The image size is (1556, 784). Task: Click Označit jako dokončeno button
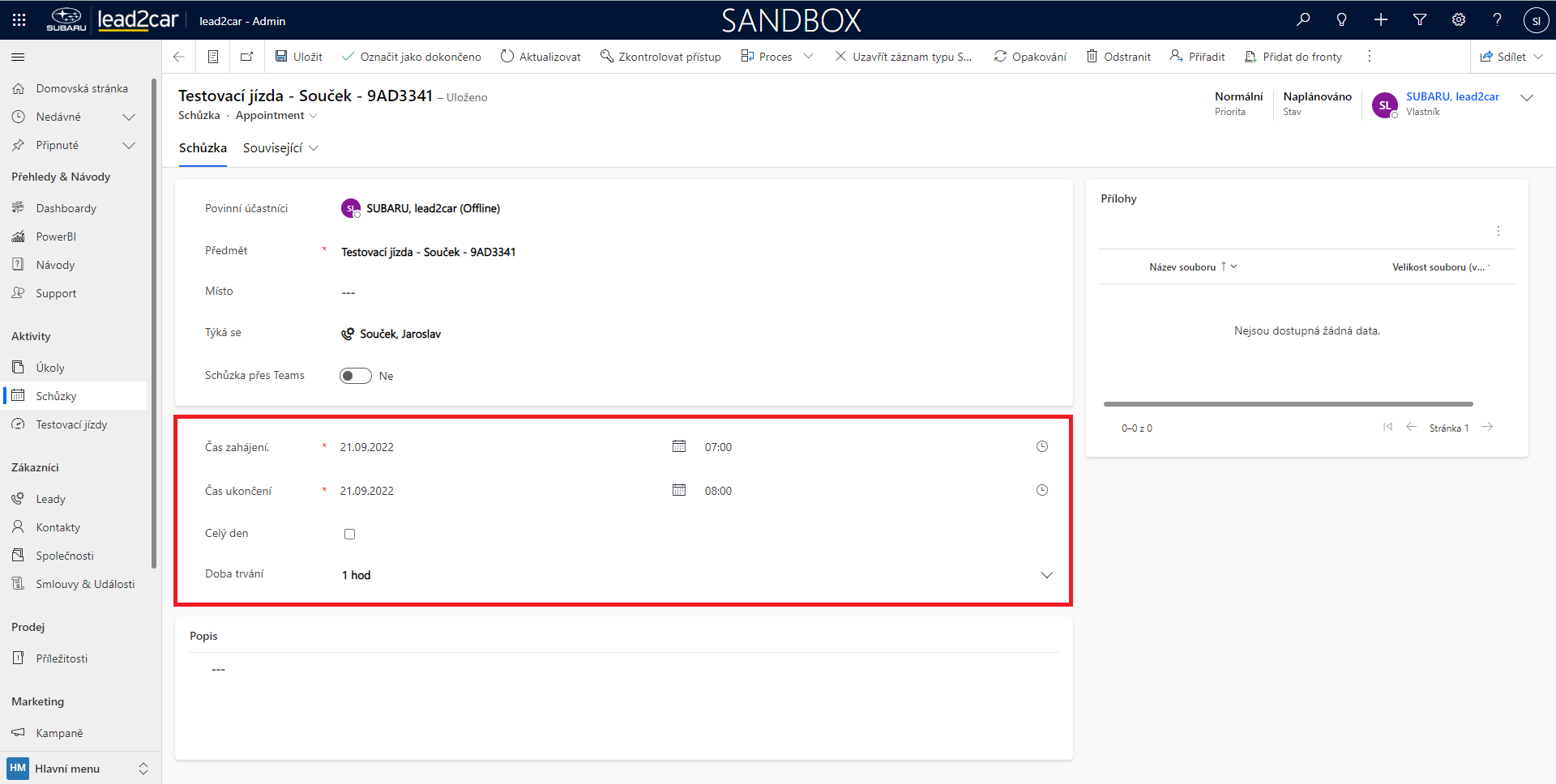coord(412,57)
